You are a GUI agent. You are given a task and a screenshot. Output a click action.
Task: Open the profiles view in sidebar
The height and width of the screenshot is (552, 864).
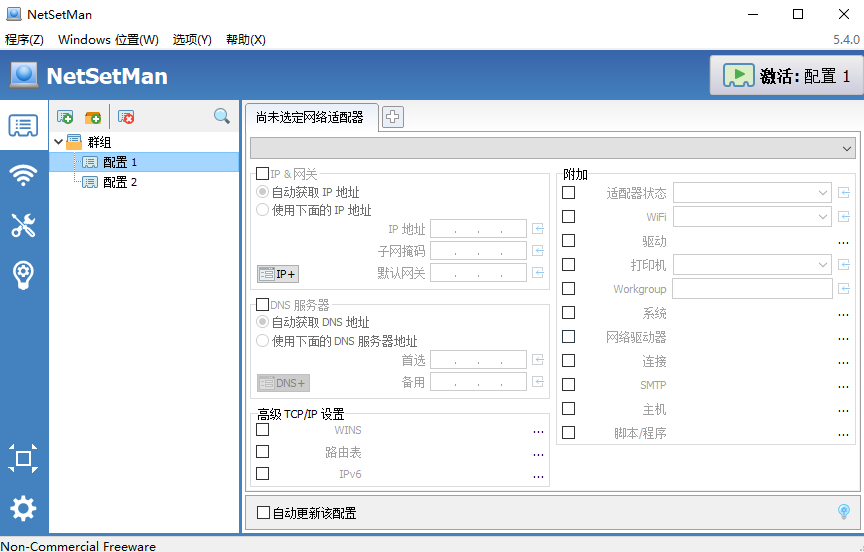click(x=23, y=126)
